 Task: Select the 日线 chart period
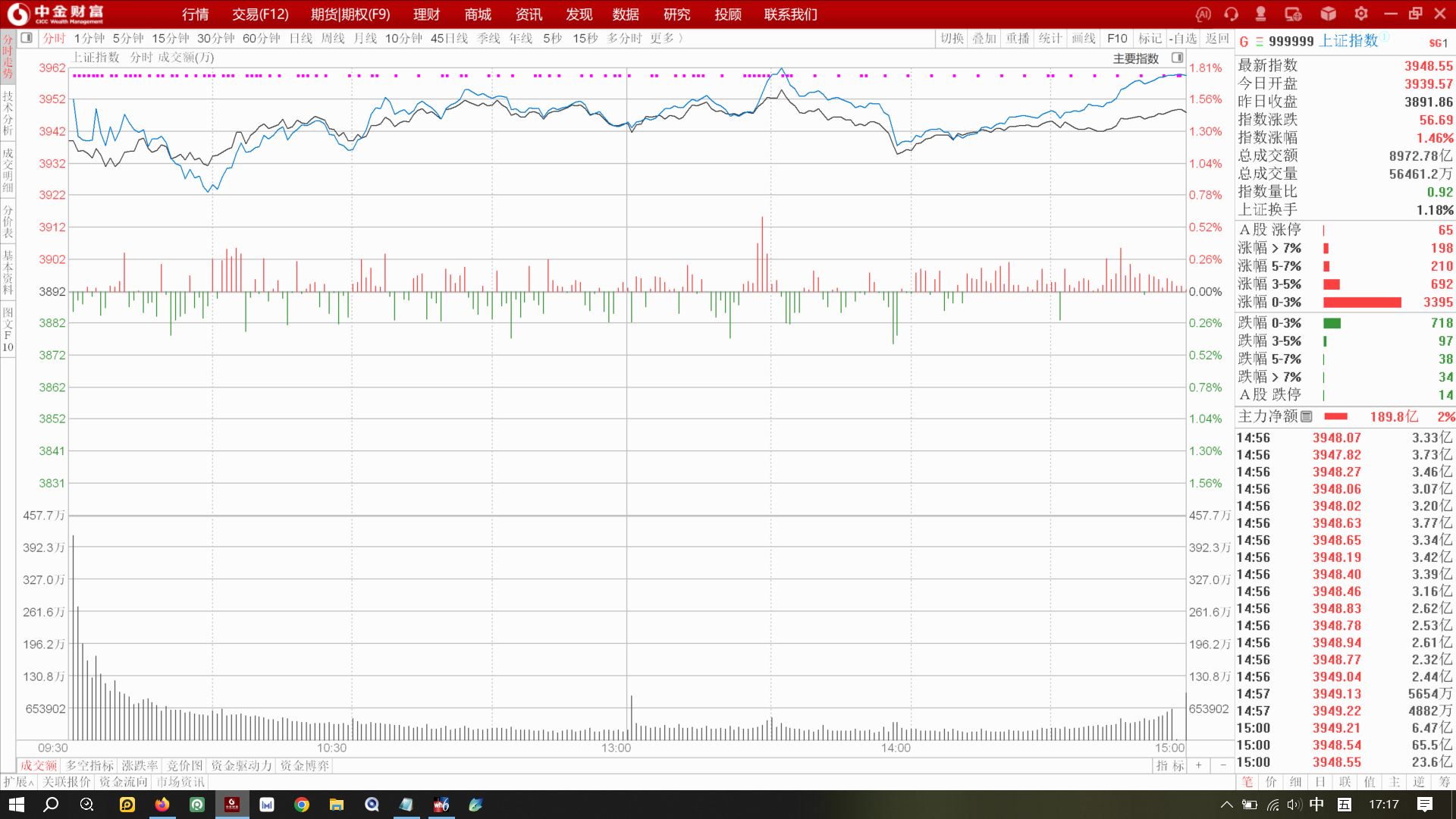[x=300, y=38]
